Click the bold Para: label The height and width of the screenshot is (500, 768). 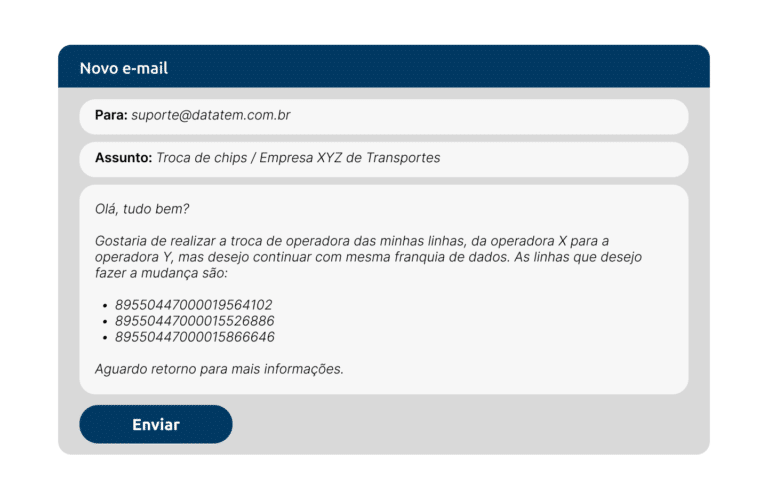(x=111, y=115)
